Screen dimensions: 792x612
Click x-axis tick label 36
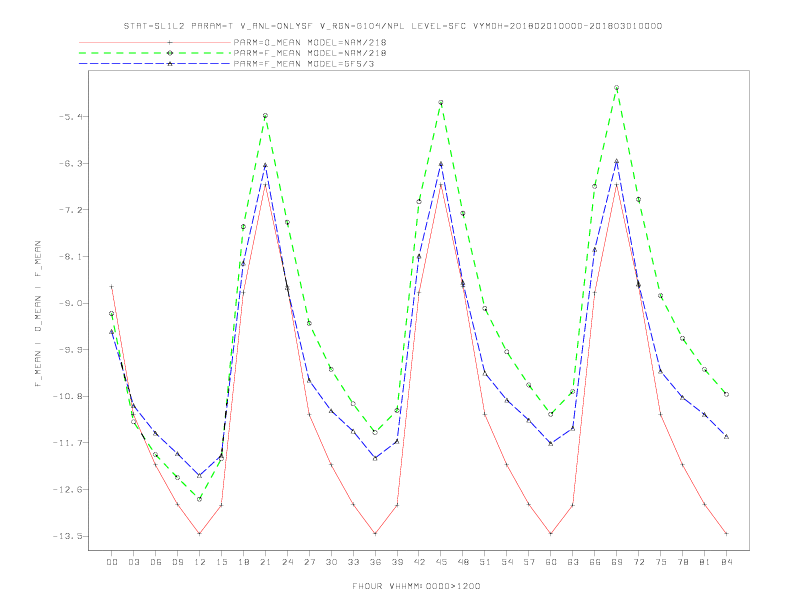point(375,562)
